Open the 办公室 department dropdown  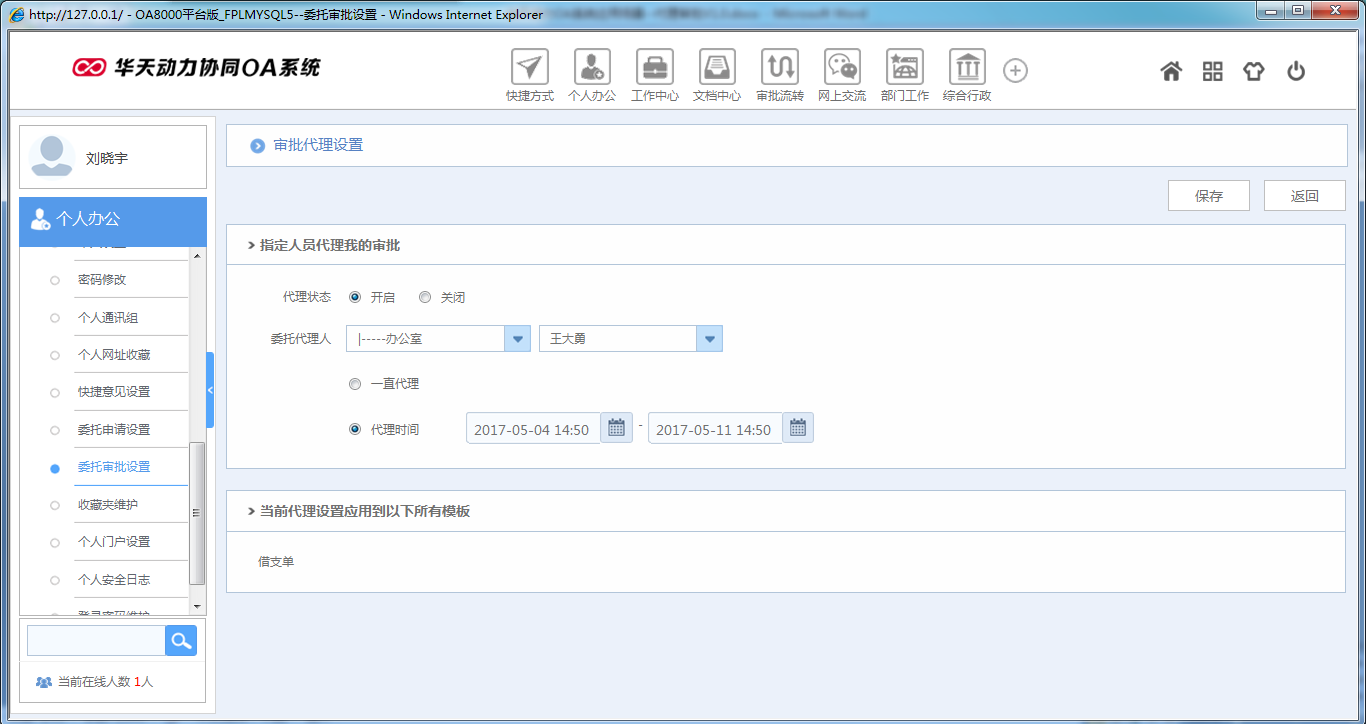tap(517, 338)
